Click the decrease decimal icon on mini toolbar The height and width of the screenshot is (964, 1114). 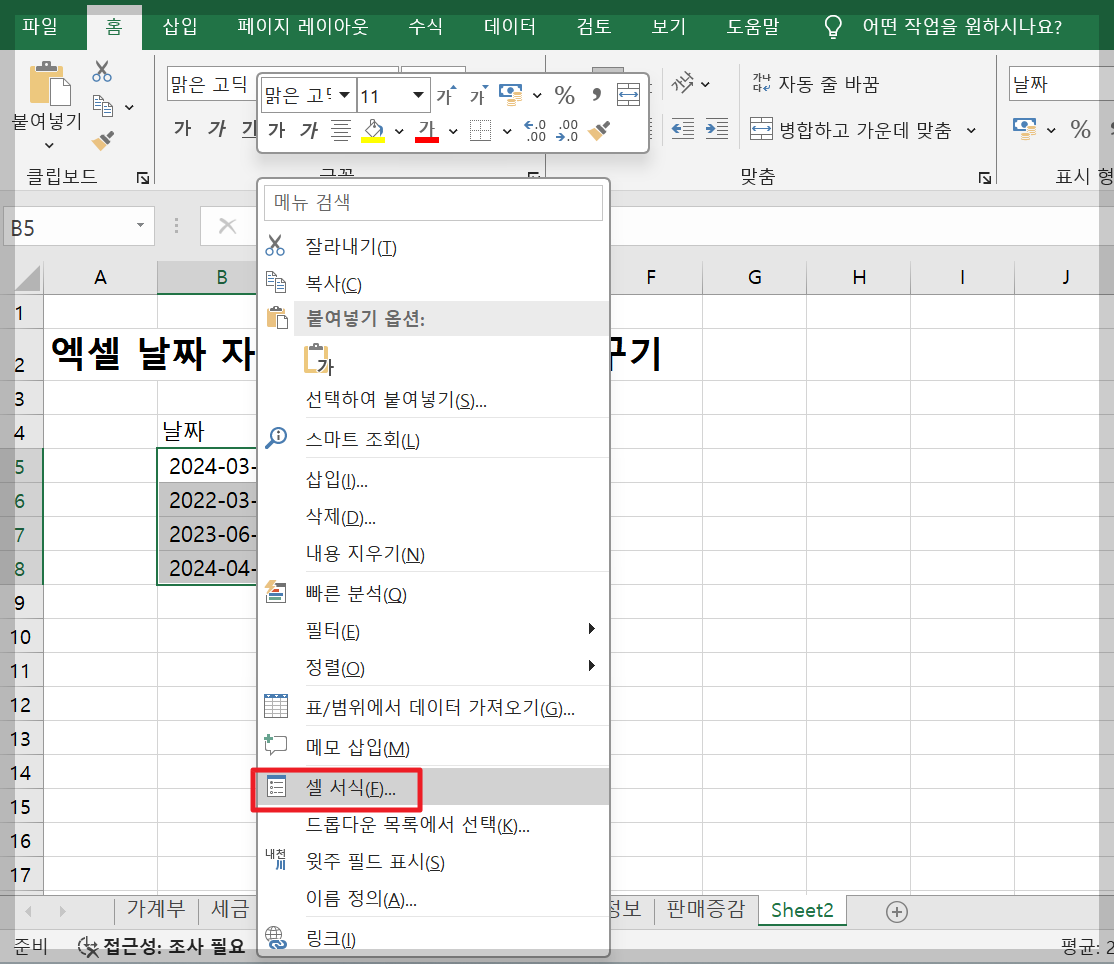(567, 130)
